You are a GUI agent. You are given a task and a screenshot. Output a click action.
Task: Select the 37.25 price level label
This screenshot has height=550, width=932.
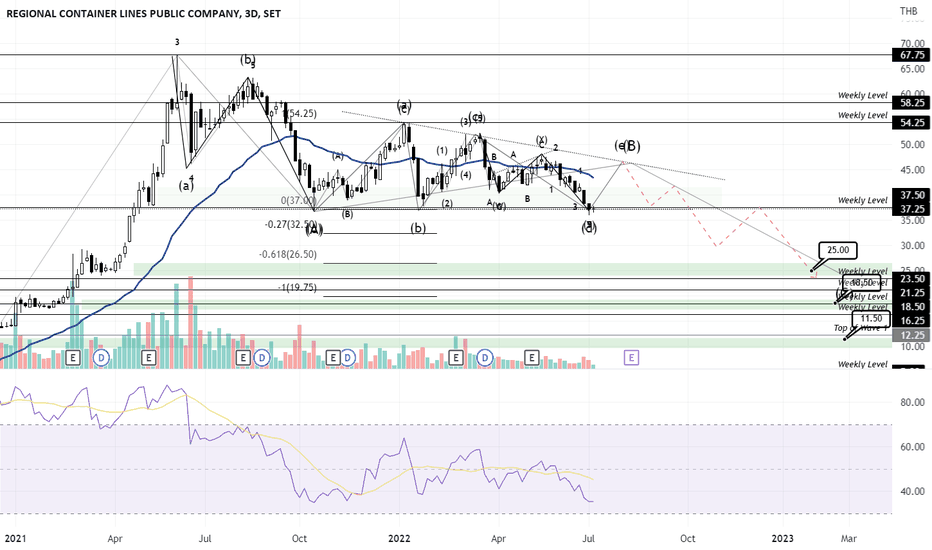[912, 209]
